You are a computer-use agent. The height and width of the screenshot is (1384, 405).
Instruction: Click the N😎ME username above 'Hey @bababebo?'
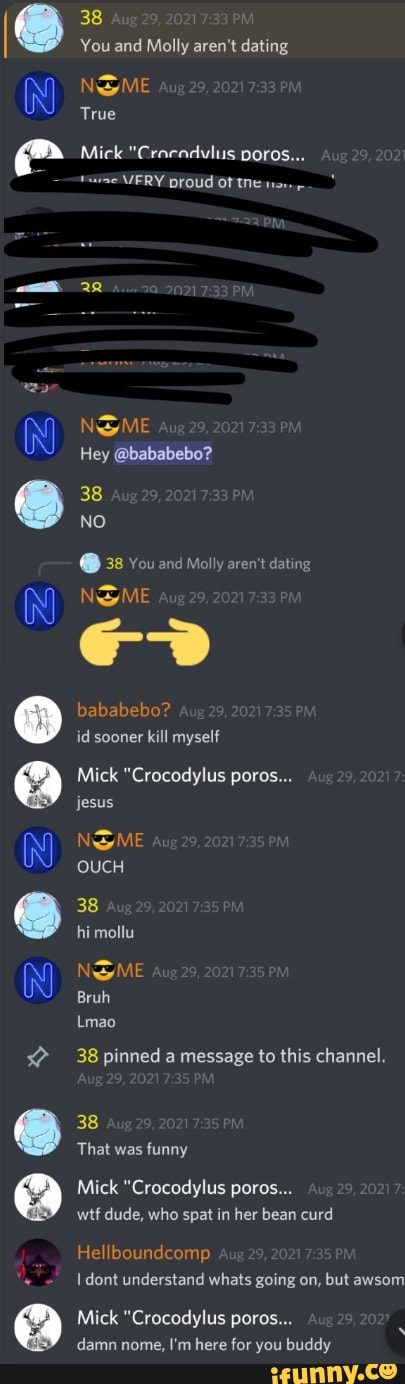click(113, 427)
